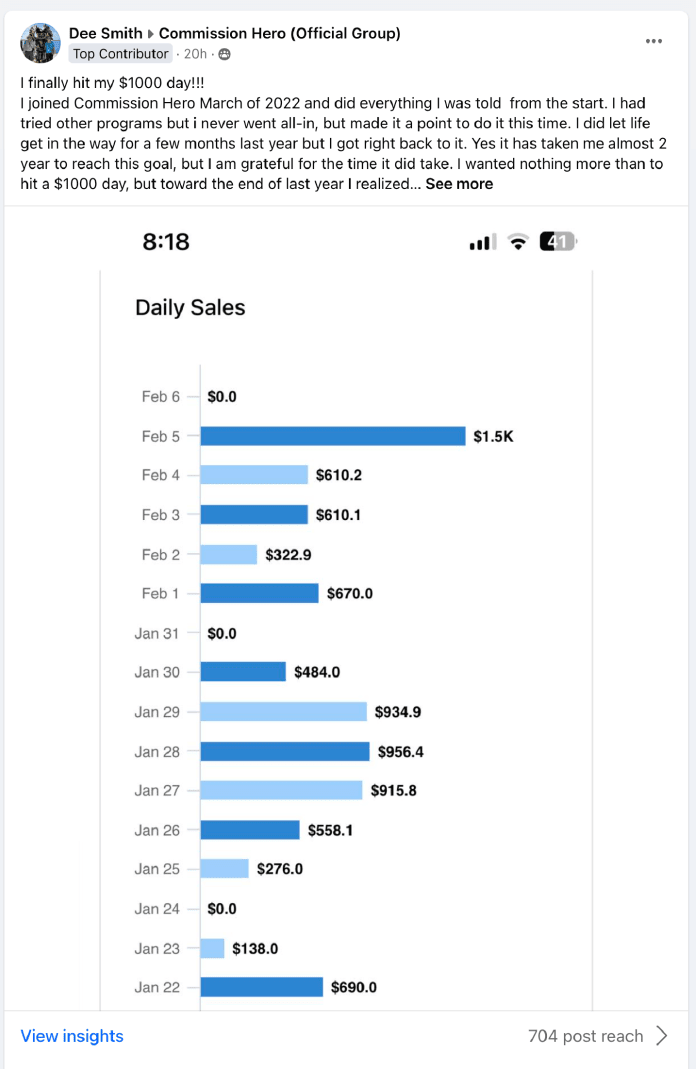Click the Feb 1 $670.0 bar
The image size is (696, 1069).
point(260,593)
